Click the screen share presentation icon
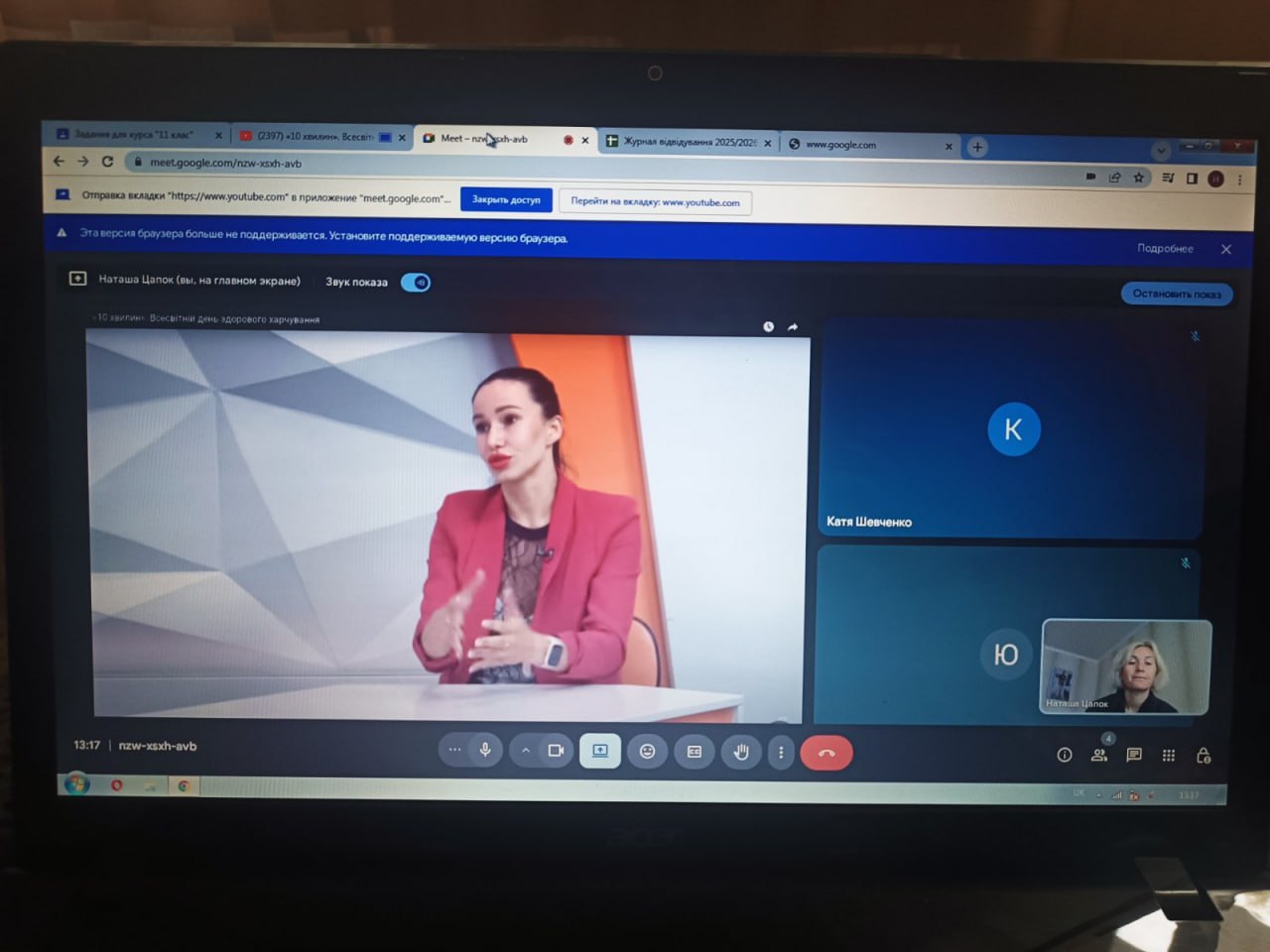 click(600, 751)
